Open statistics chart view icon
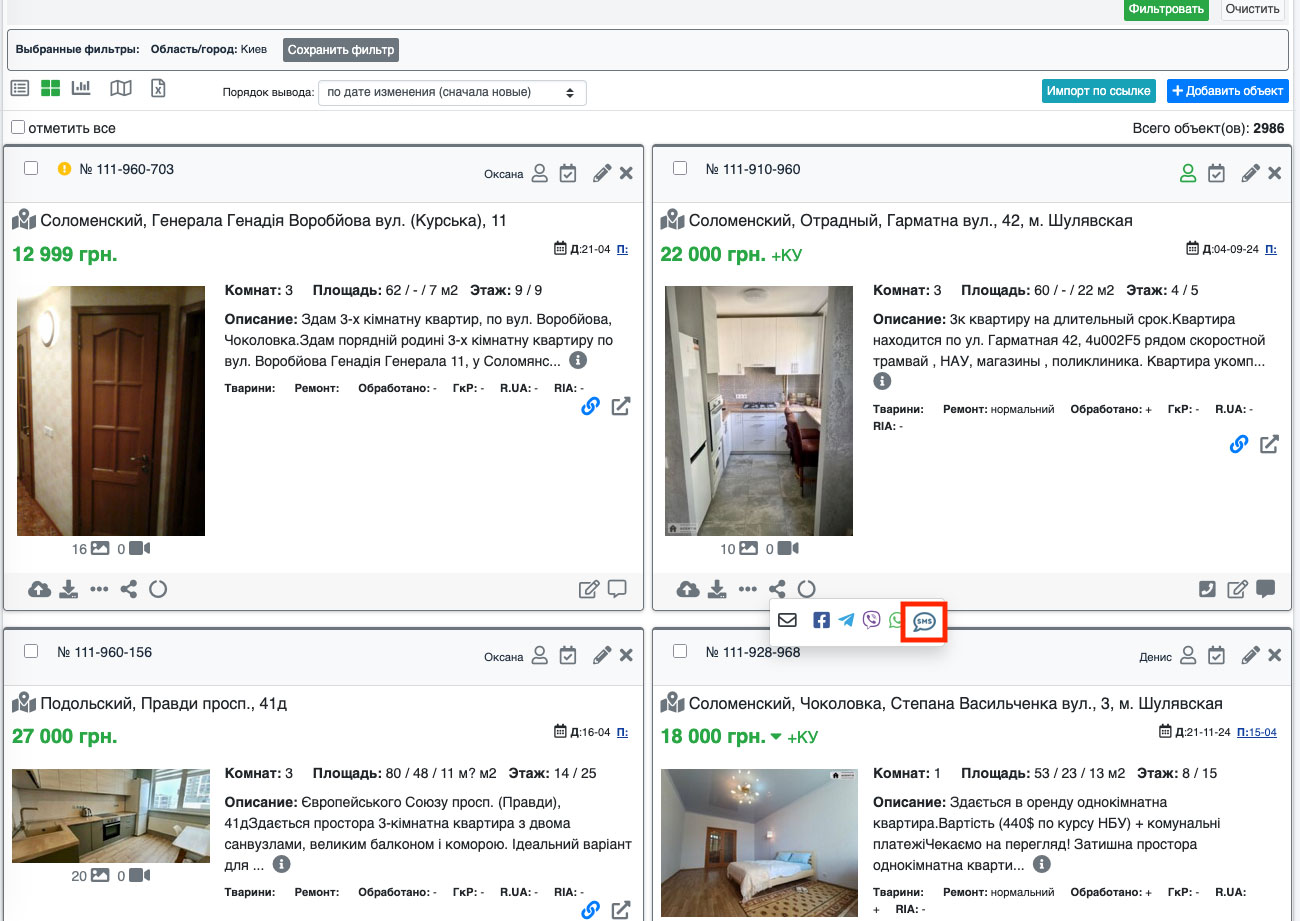 pyautogui.click(x=81, y=89)
